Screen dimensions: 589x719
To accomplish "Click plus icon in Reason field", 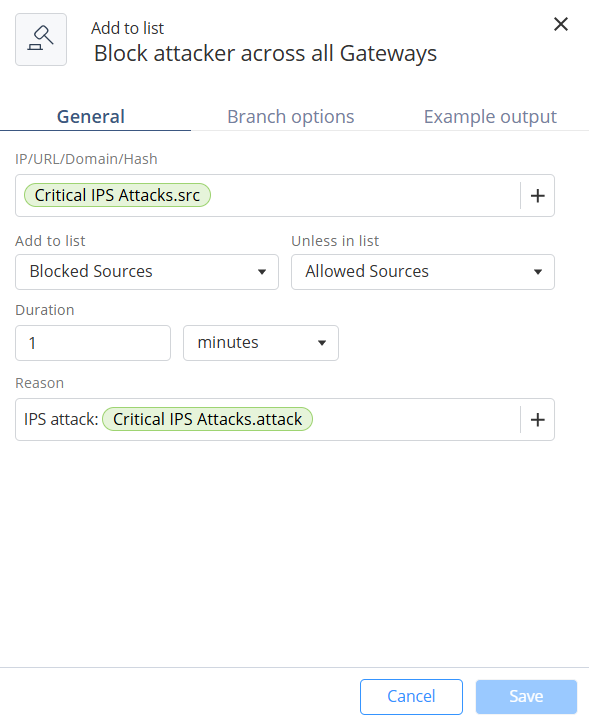I will (x=537, y=420).
